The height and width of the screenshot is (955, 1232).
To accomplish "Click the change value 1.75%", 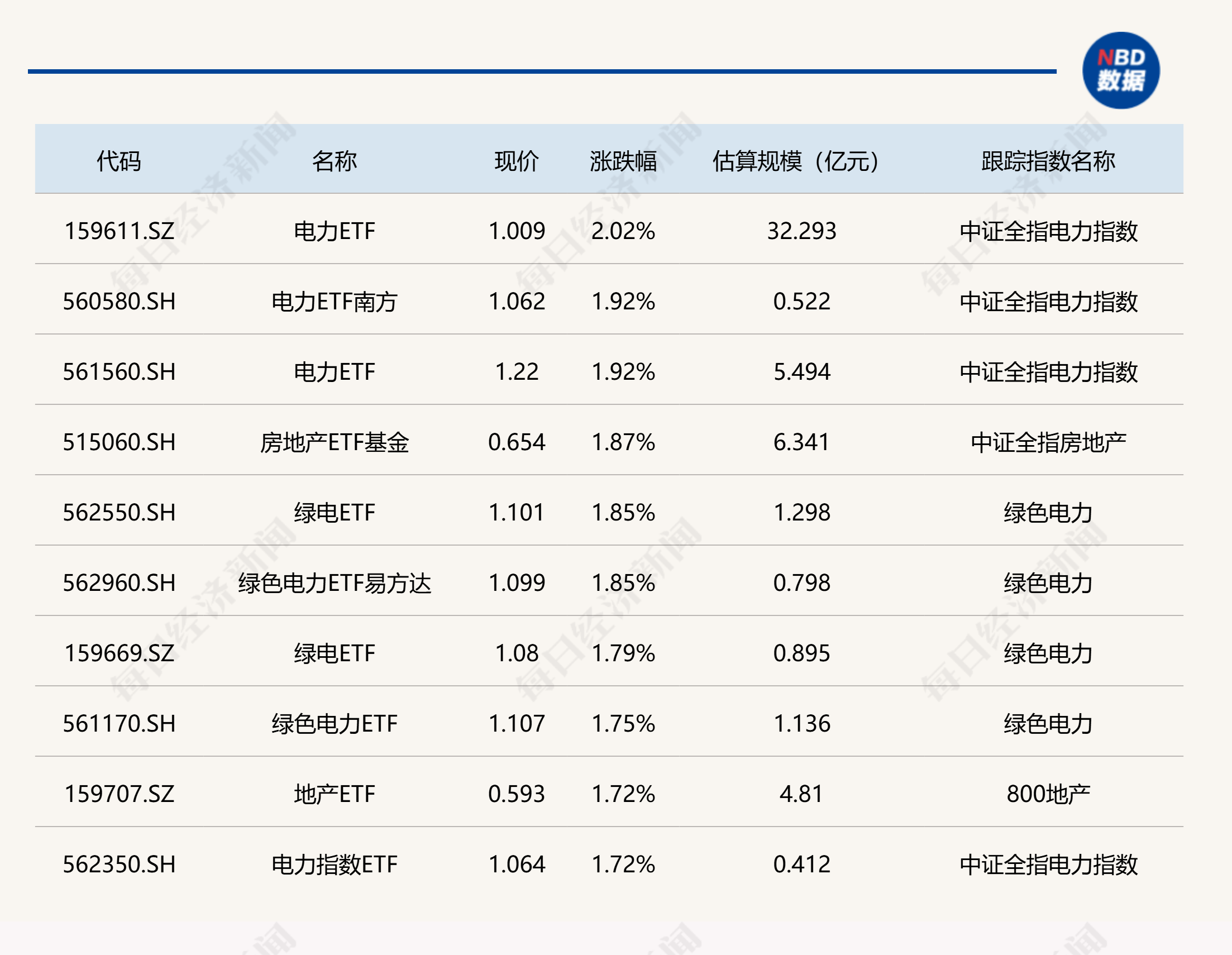I will click(x=623, y=723).
